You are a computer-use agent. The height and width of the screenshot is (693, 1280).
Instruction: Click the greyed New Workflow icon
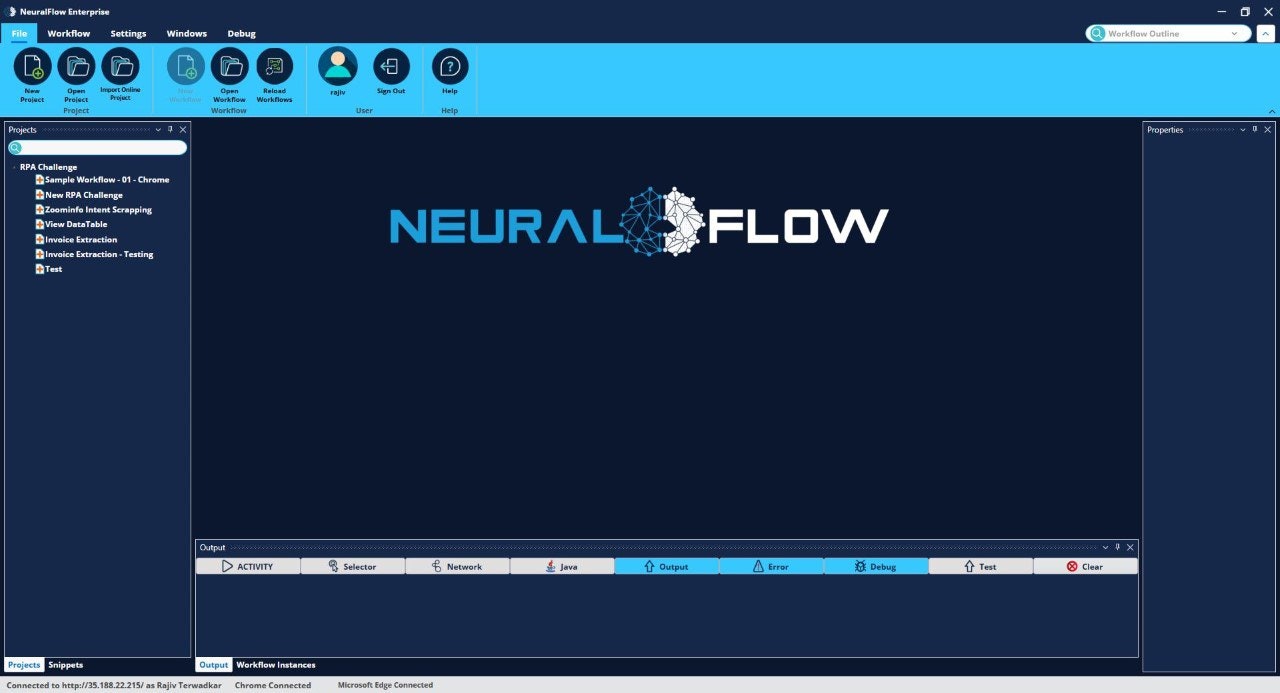pos(186,67)
